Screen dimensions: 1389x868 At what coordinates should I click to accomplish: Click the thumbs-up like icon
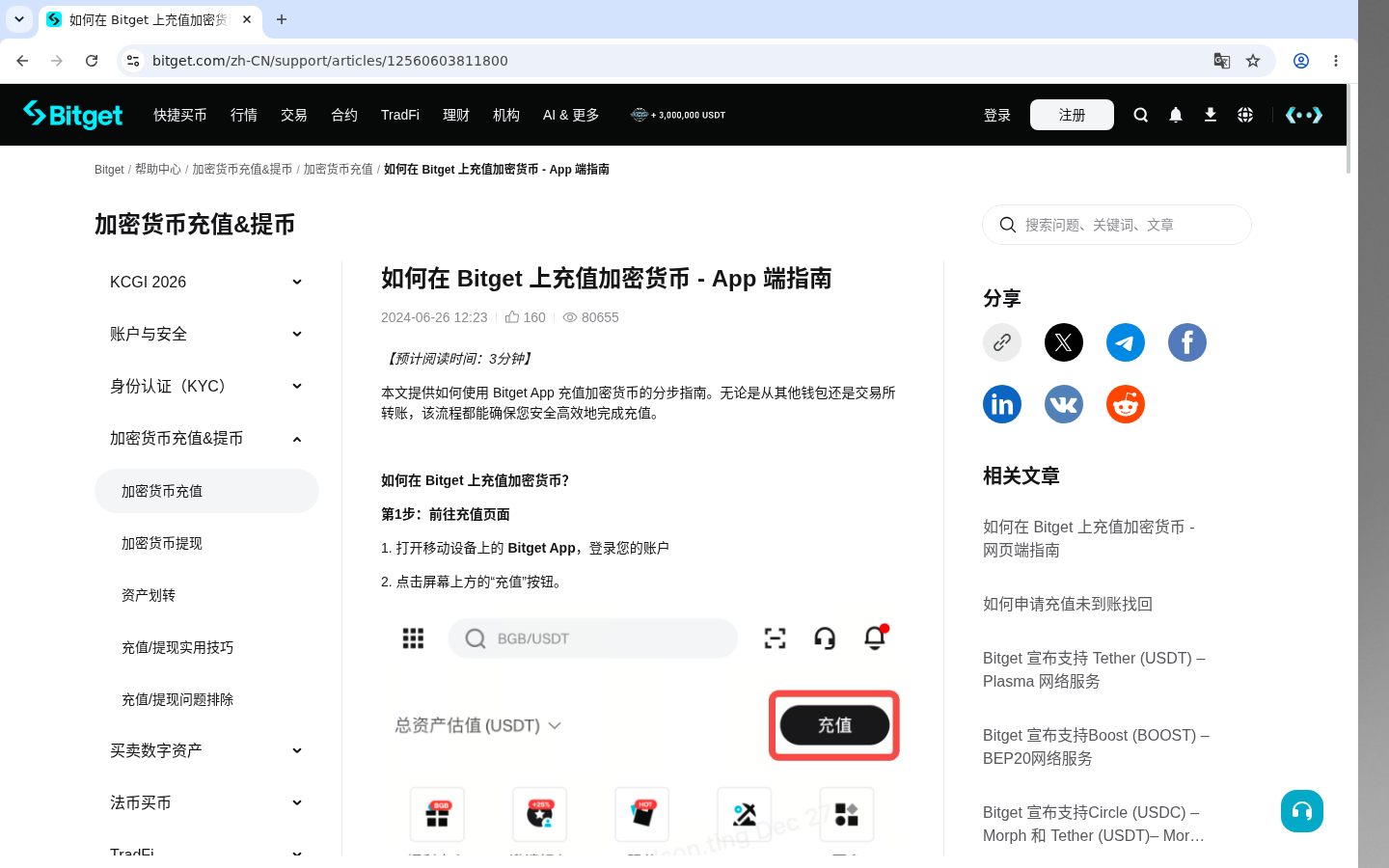[512, 317]
